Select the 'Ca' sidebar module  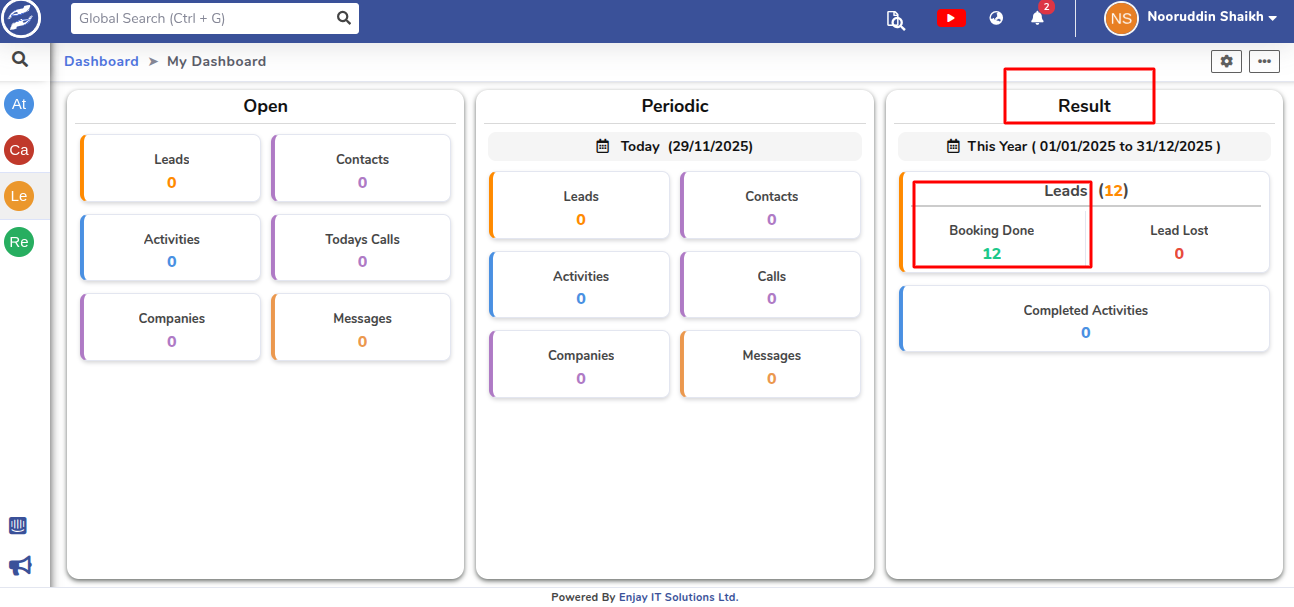click(19, 150)
